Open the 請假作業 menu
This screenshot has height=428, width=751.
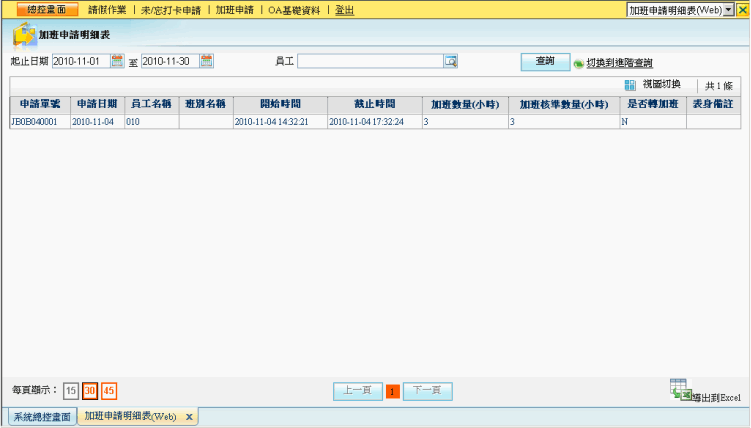pos(107,10)
